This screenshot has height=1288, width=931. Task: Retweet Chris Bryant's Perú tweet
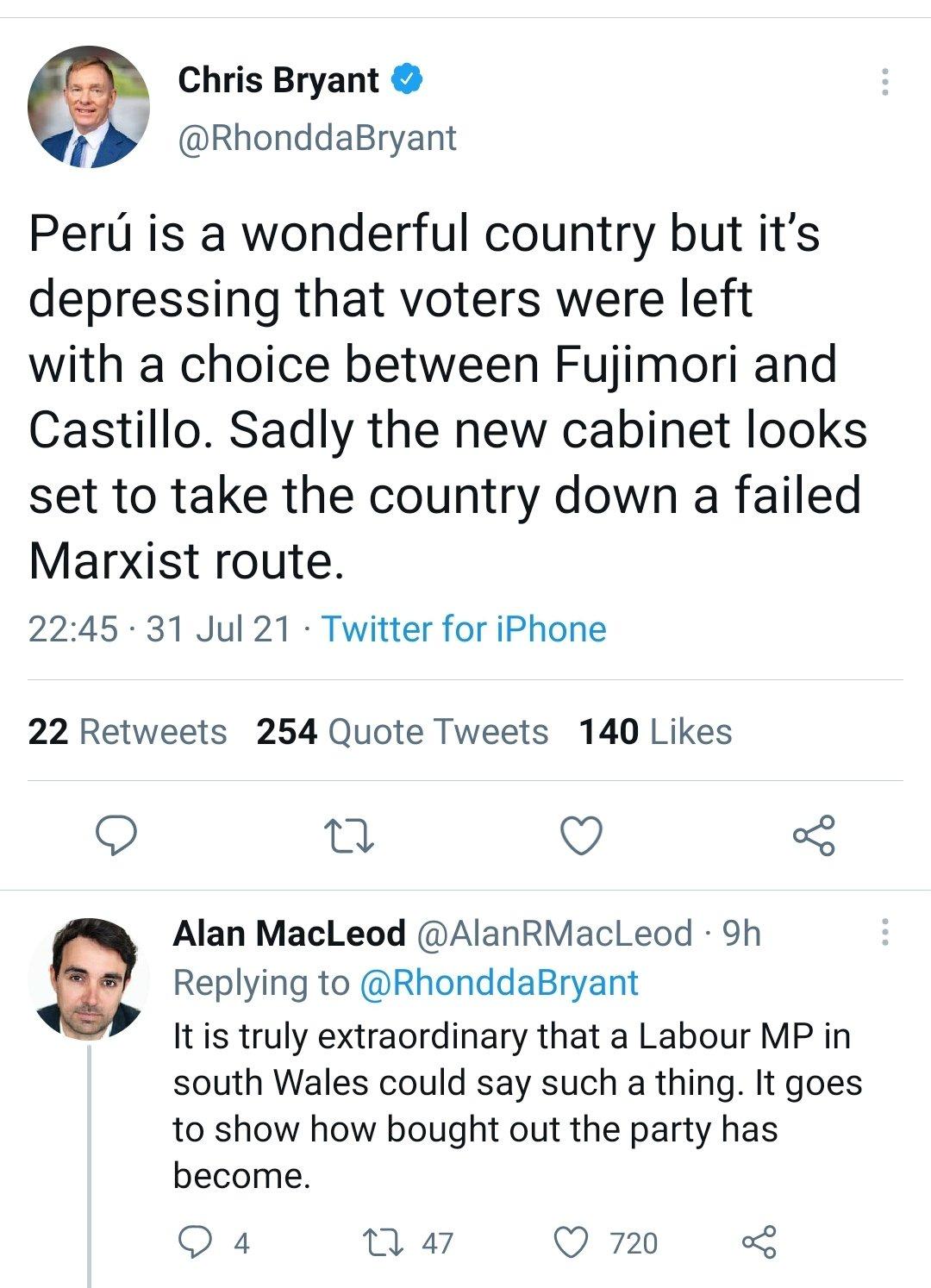pos(348,835)
